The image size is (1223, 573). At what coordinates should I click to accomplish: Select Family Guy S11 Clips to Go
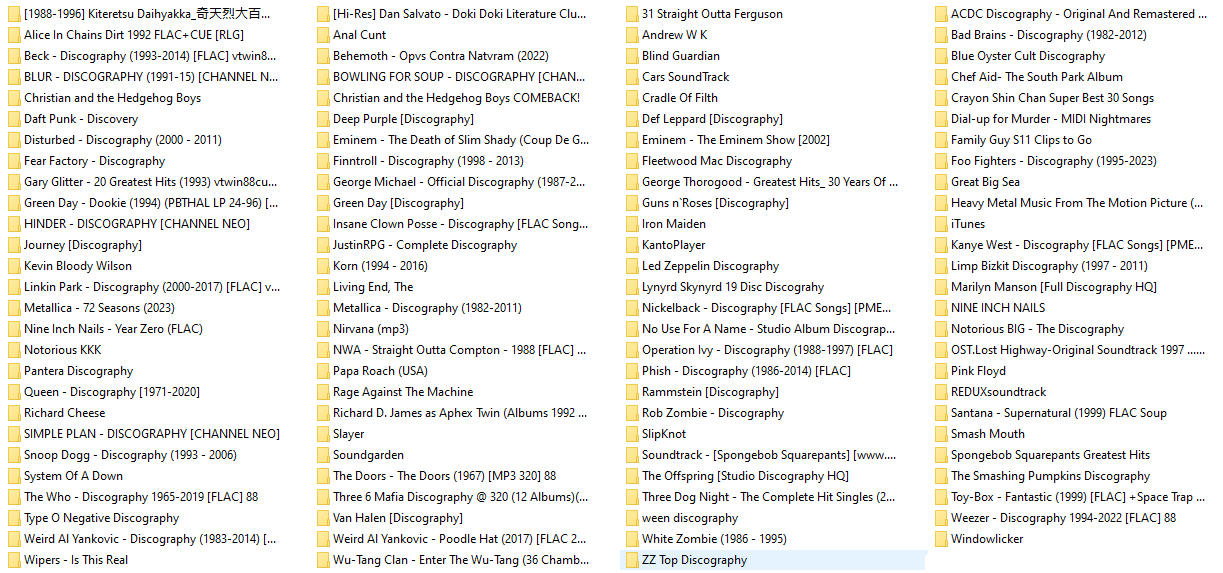pos(1021,140)
